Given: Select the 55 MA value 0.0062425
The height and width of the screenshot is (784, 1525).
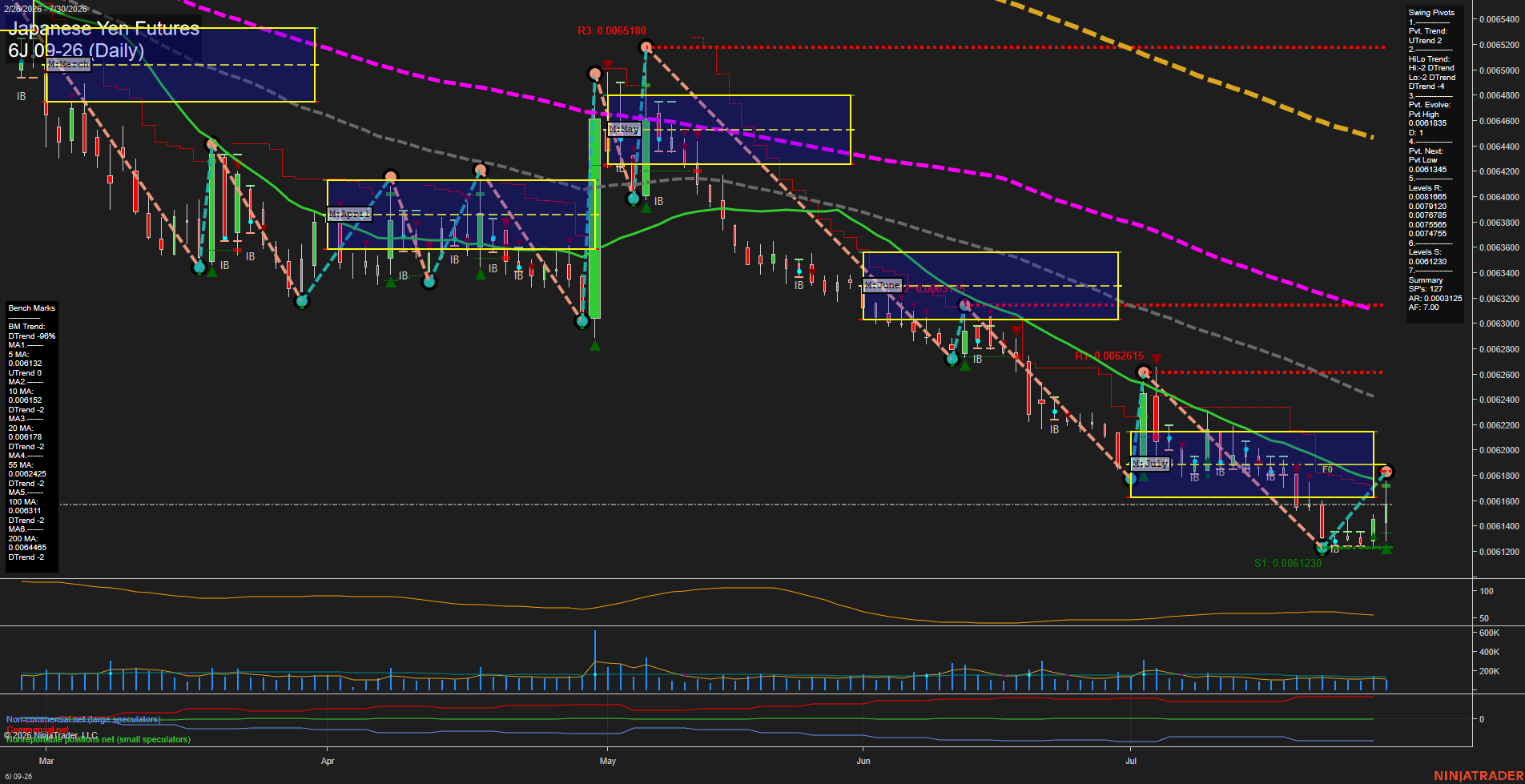Looking at the screenshot, I should point(27,474).
